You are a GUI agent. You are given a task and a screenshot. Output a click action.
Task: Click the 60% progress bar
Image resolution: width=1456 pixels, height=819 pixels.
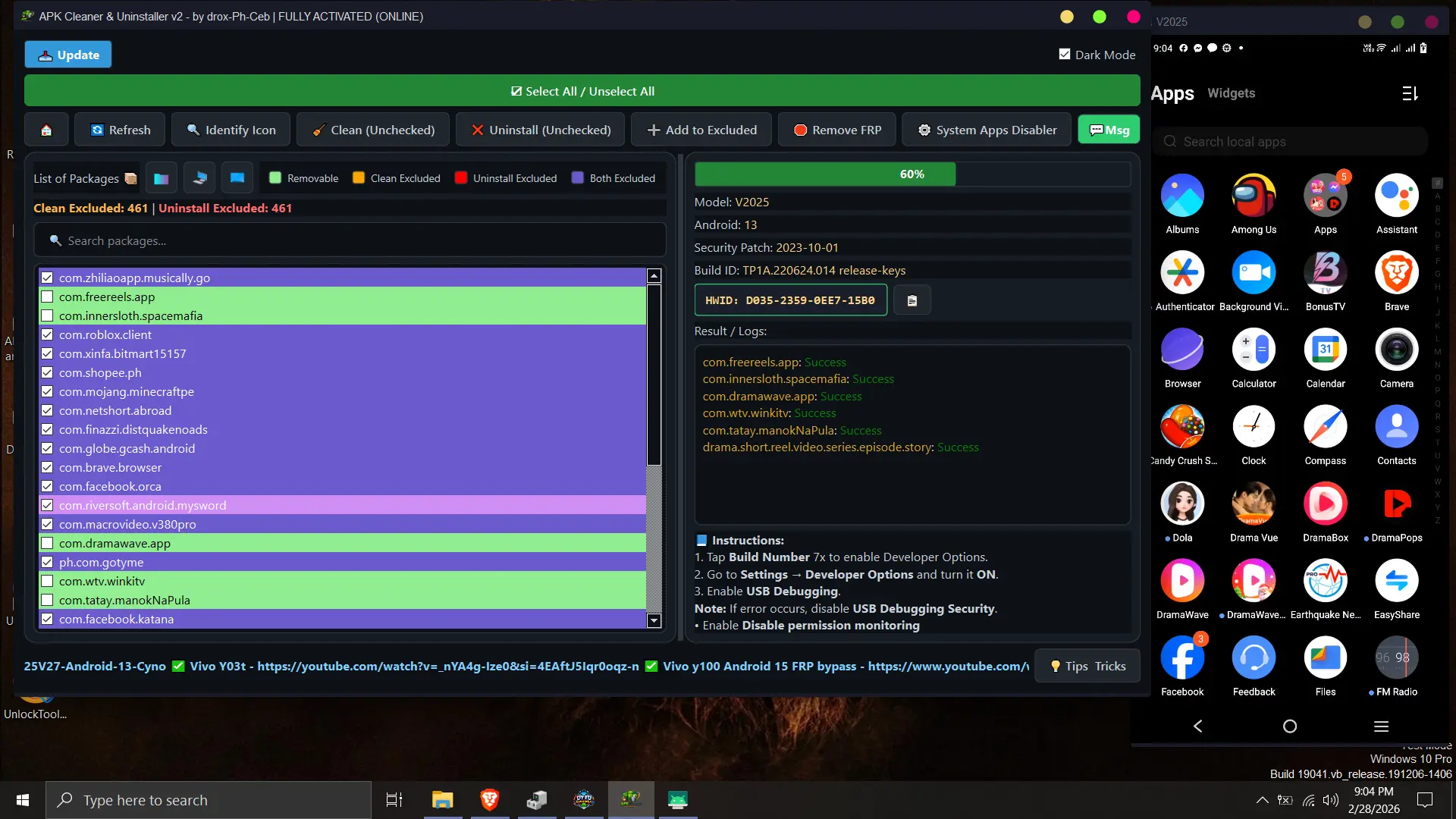(912, 174)
